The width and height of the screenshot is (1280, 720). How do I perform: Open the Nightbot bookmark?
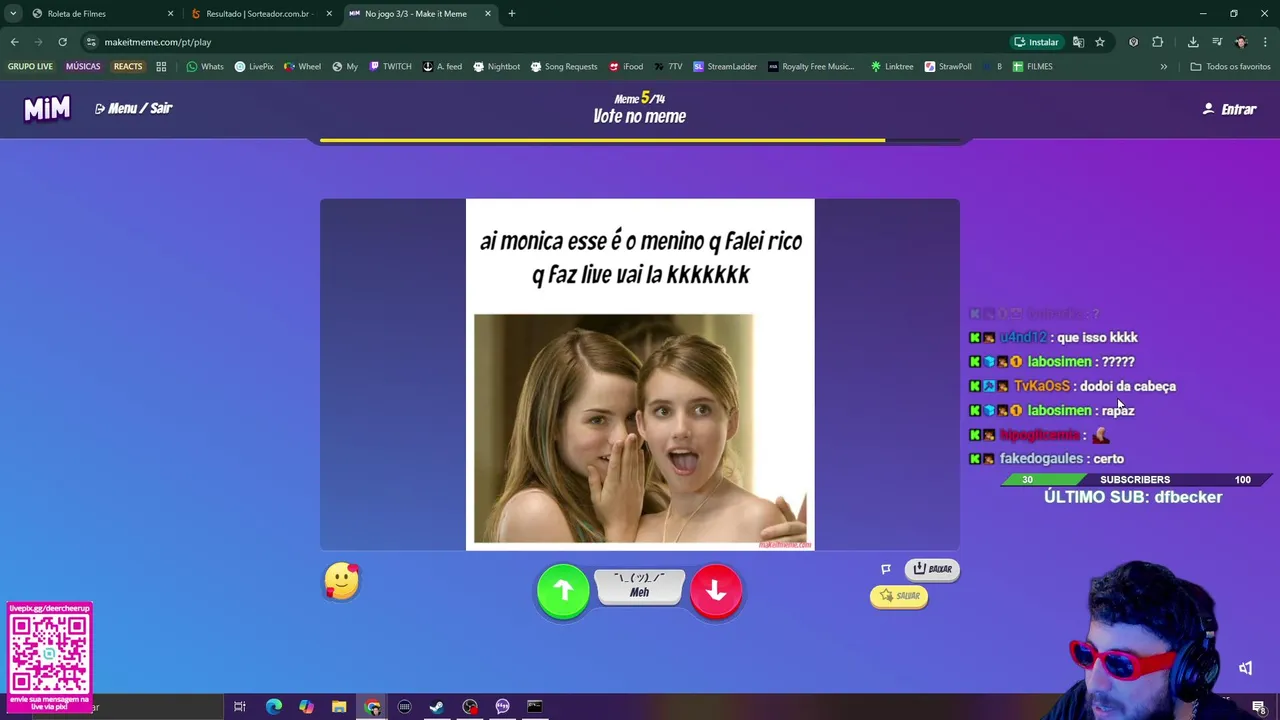pos(497,67)
